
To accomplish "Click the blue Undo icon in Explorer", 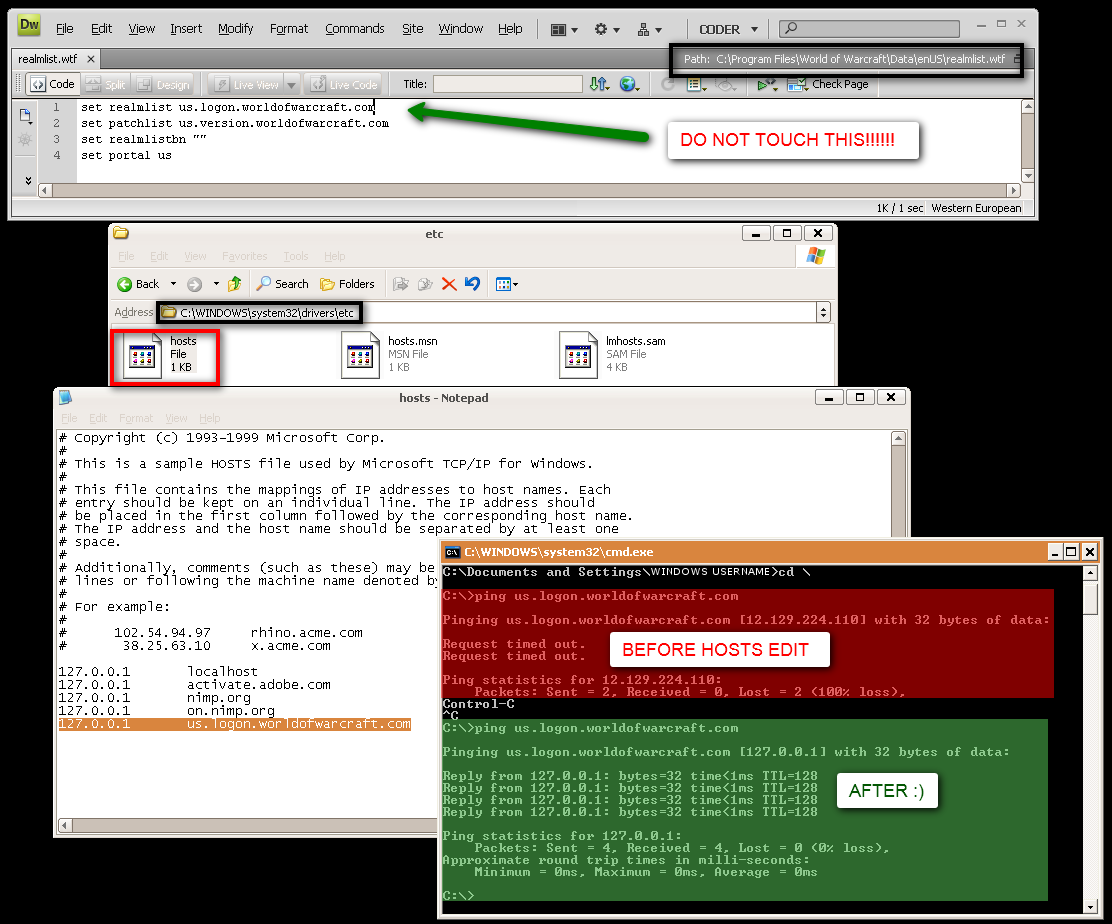I will pyautogui.click(x=472, y=284).
